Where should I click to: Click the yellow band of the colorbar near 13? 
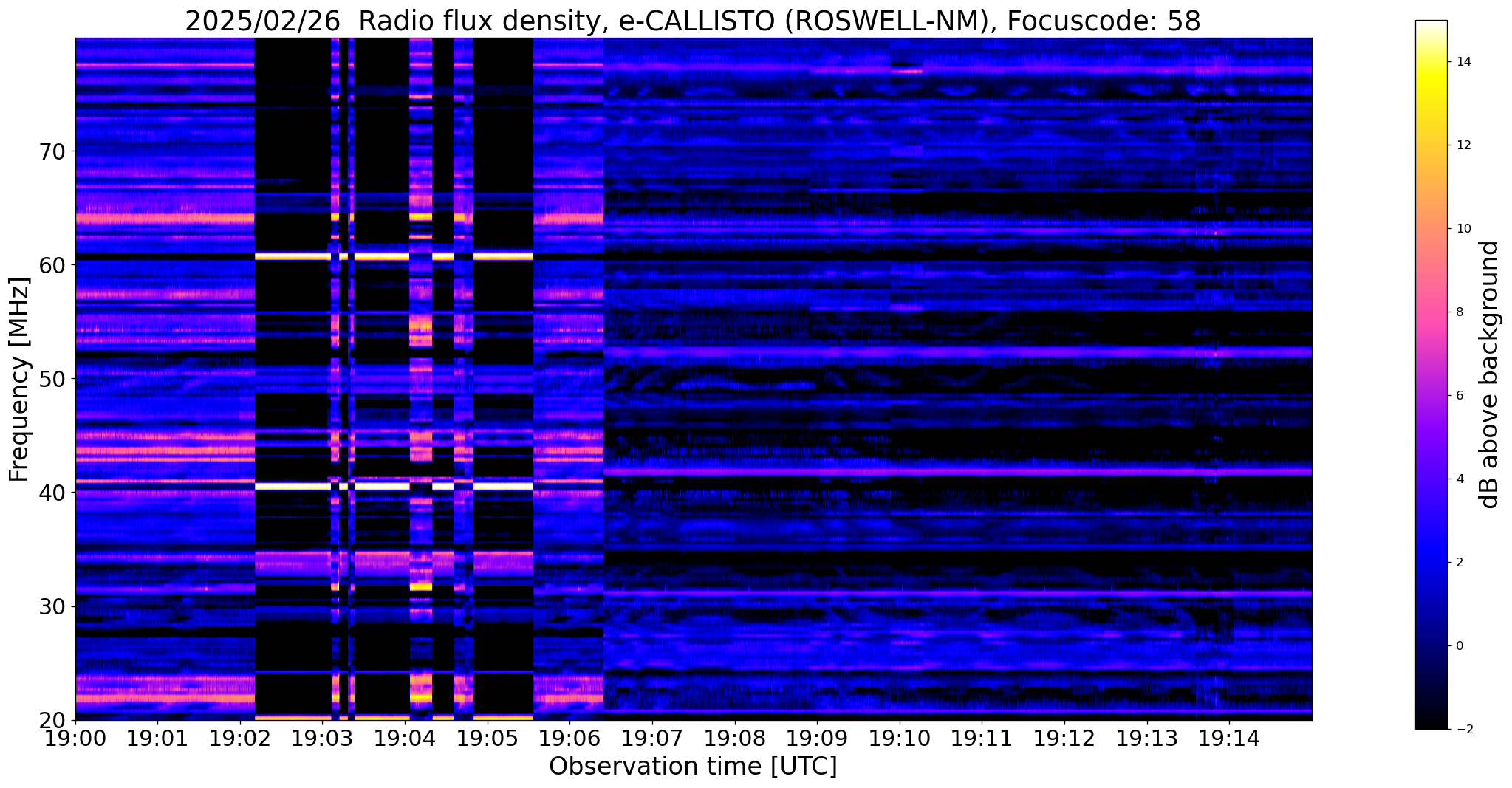pyautogui.click(x=1431, y=103)
